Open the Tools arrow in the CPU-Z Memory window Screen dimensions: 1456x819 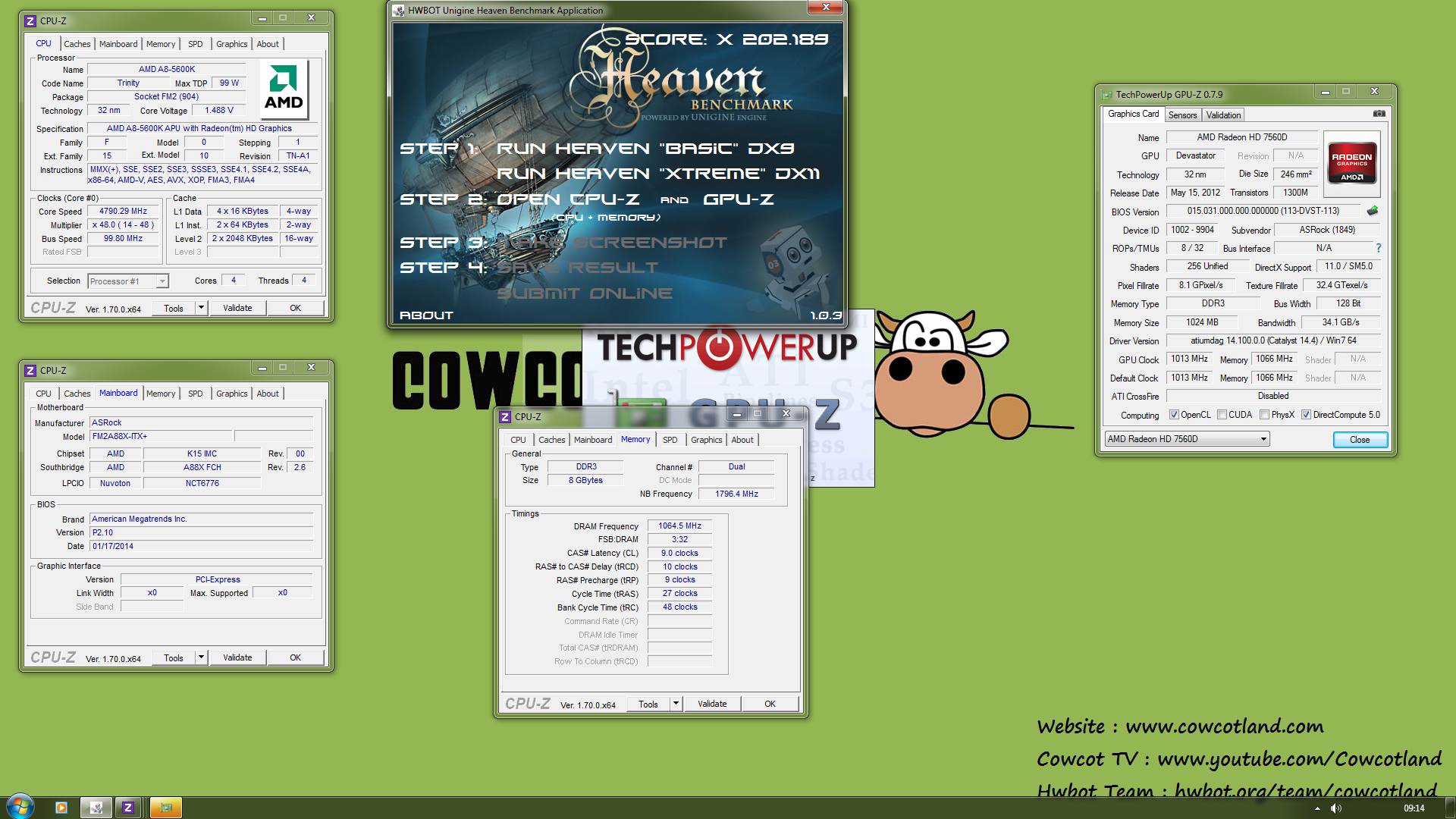pyautogui.click(x=676, y=704)
